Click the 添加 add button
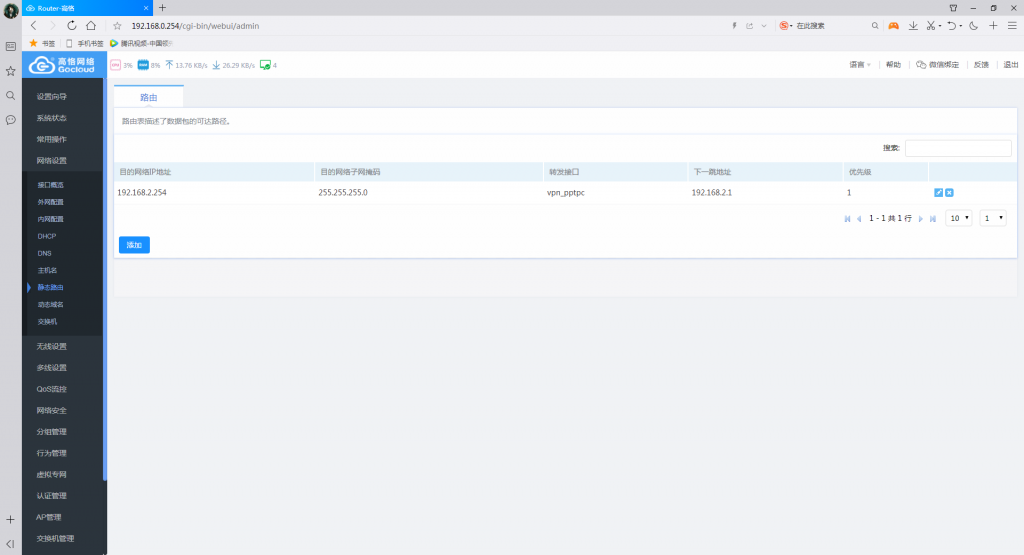This screenshot has width=1024, height=555. point(135,245)
